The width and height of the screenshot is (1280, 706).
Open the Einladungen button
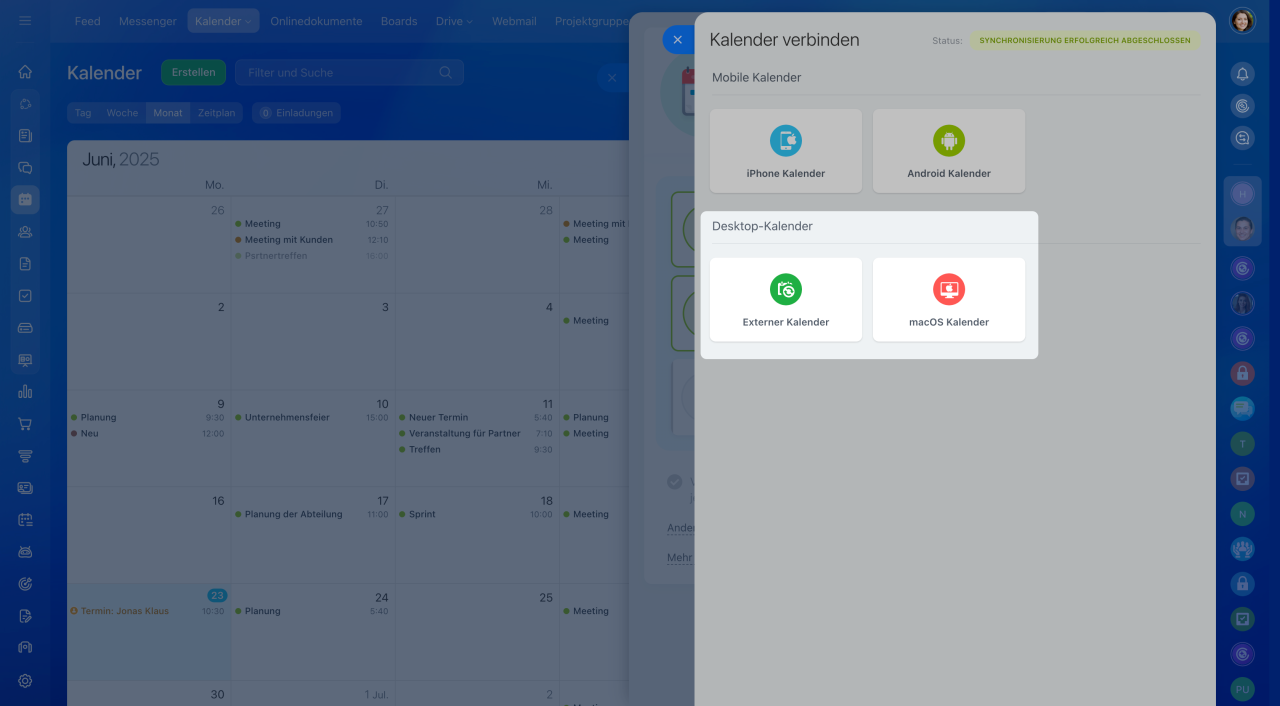tap(296, 113)
